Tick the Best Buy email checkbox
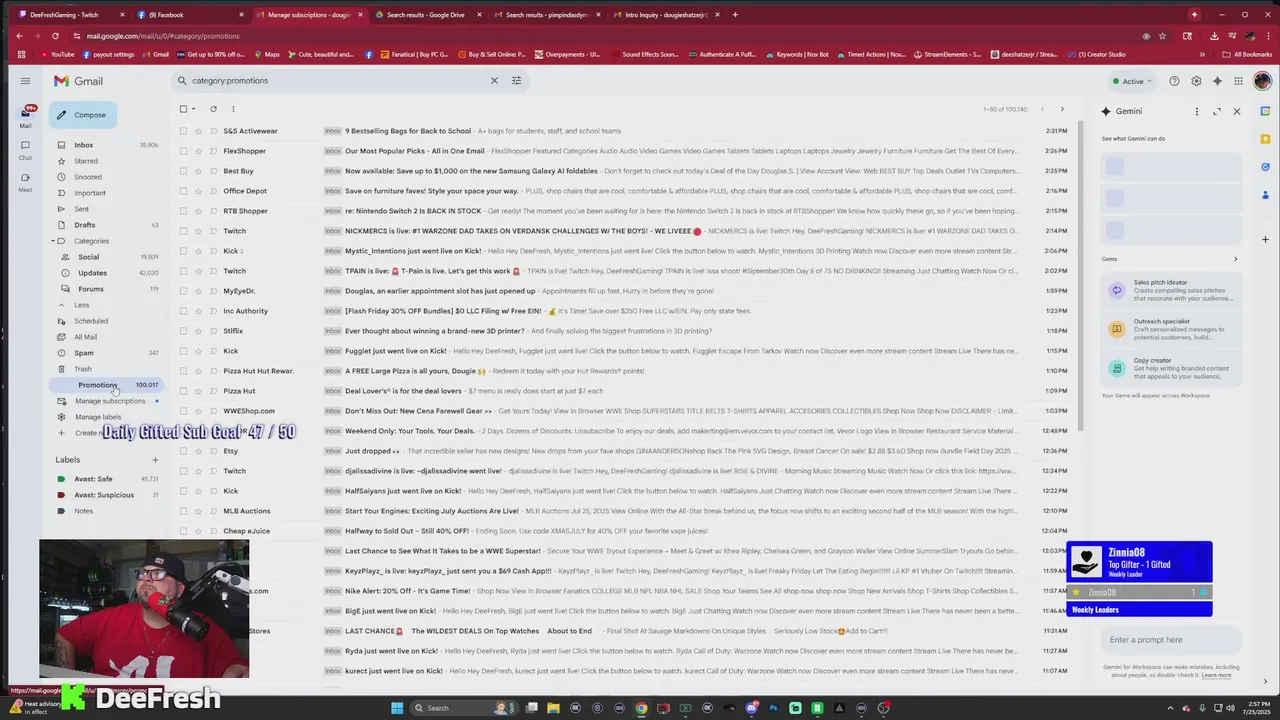 click(183, 171)
